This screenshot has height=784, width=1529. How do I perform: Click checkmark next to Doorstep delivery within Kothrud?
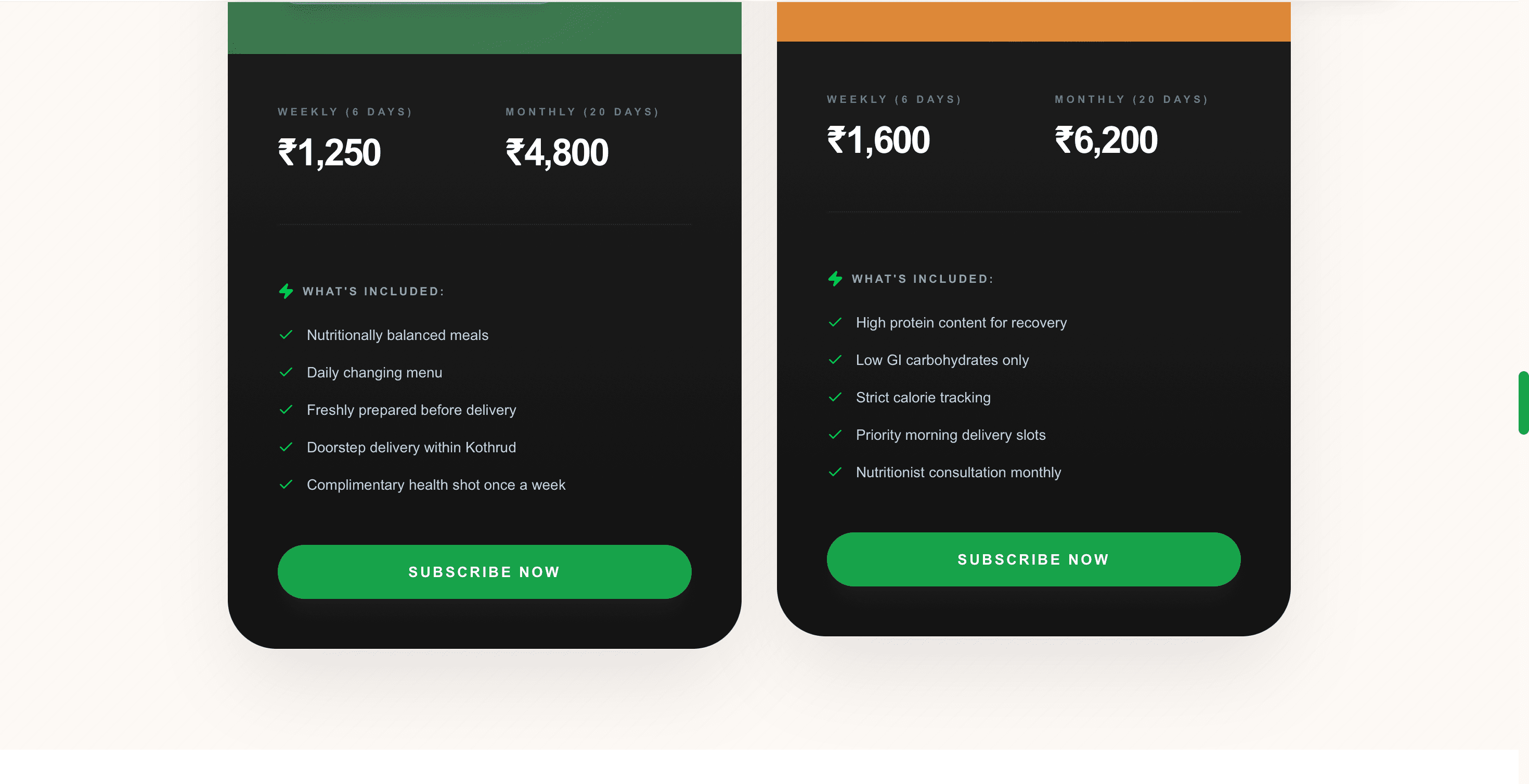tap(286, 447)
